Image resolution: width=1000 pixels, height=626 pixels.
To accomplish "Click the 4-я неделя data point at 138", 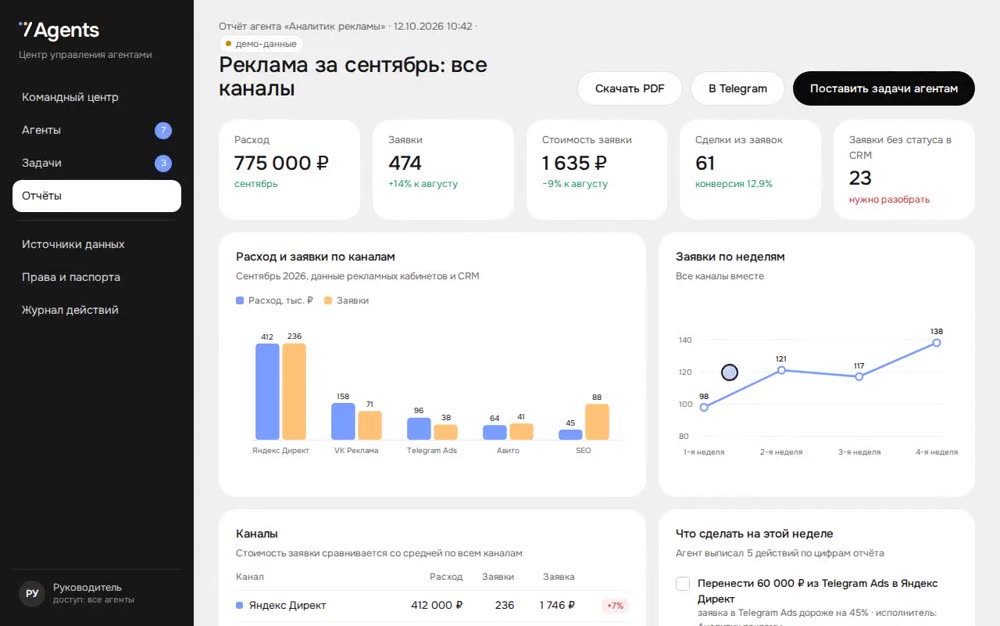I will pyautogui.click(x=936, y=343).
